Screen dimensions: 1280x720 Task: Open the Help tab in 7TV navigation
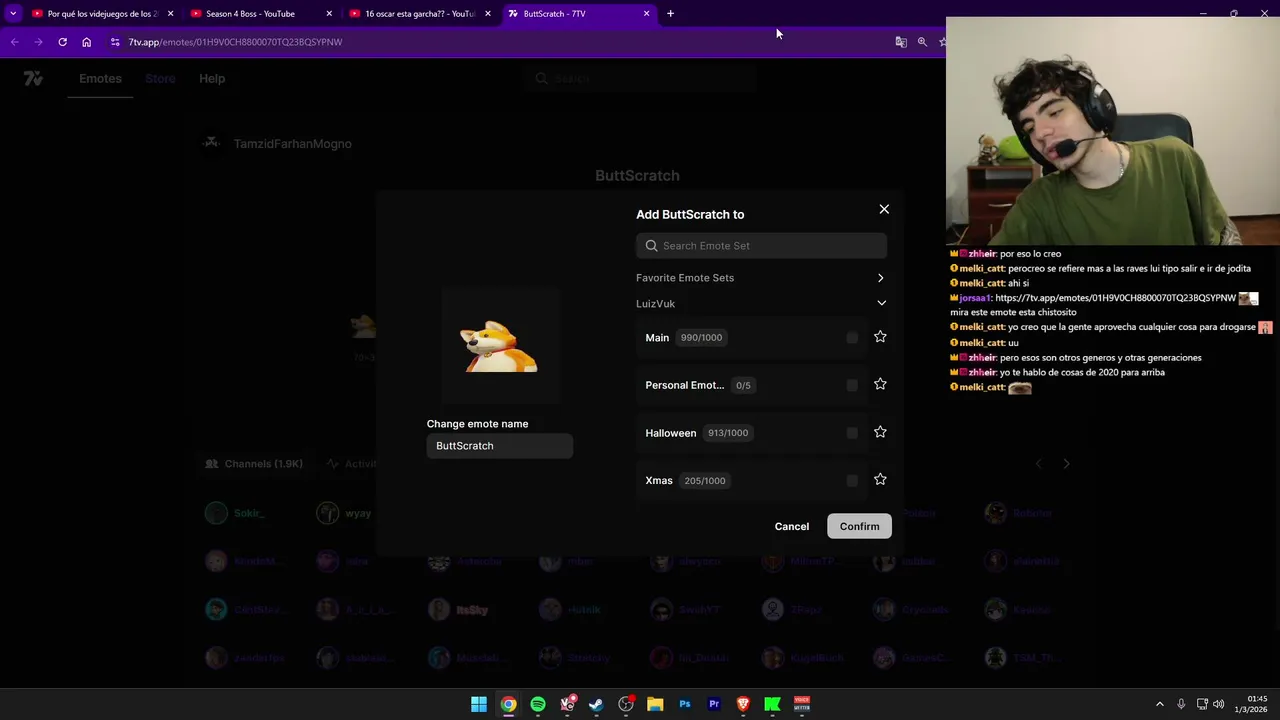(212, 78)
